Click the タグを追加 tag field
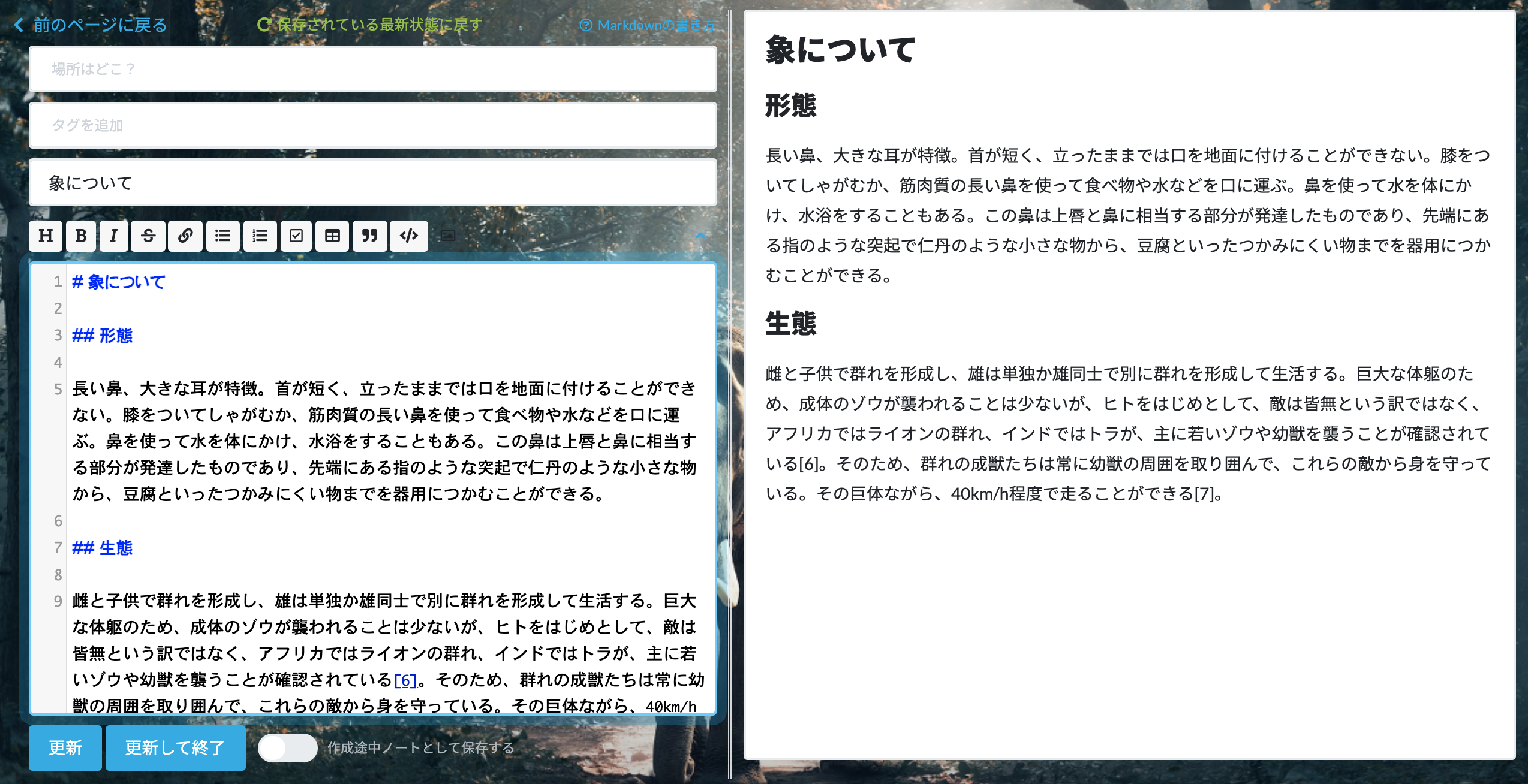Viewport: 1528px width, 784px height. pos(373,125)
